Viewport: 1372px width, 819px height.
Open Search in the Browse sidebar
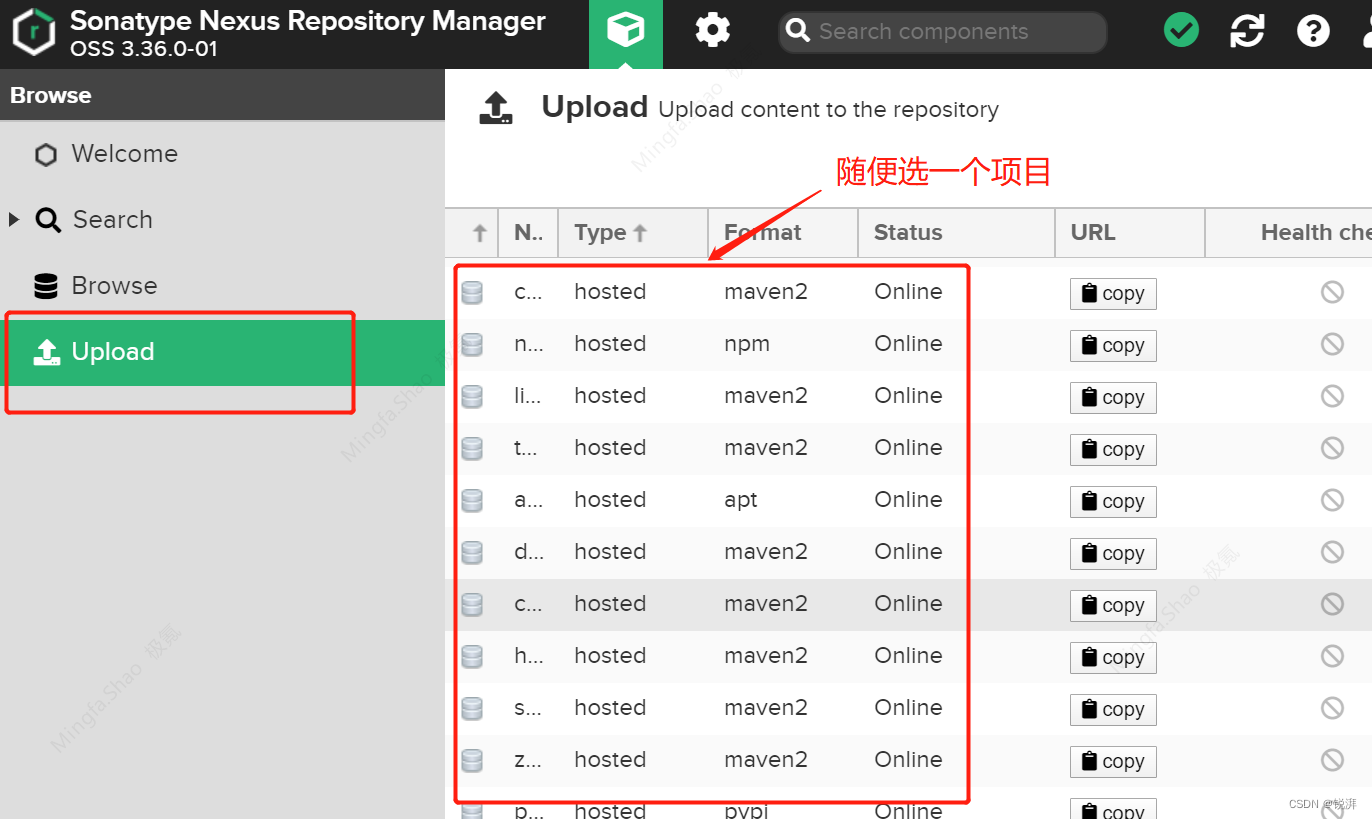click(222, 220)
